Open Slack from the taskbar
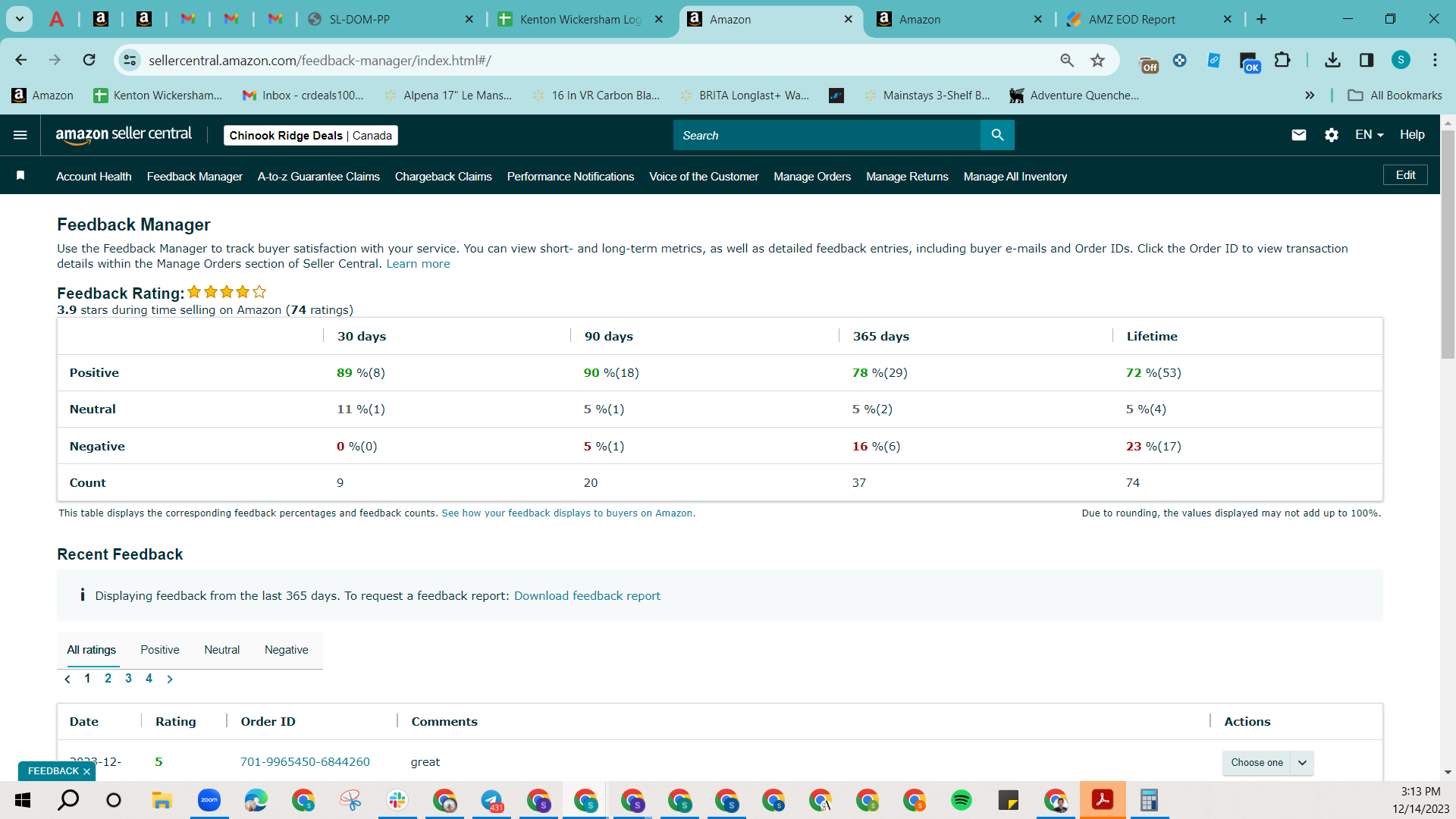 [397, 800]
